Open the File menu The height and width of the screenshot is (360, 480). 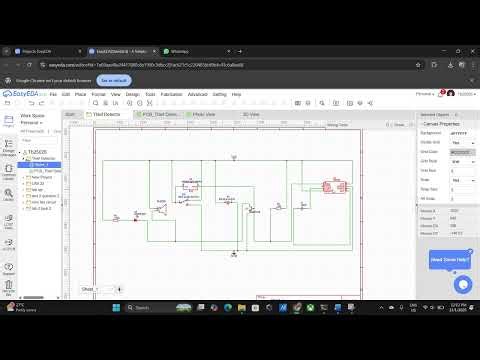click(53, 94)
